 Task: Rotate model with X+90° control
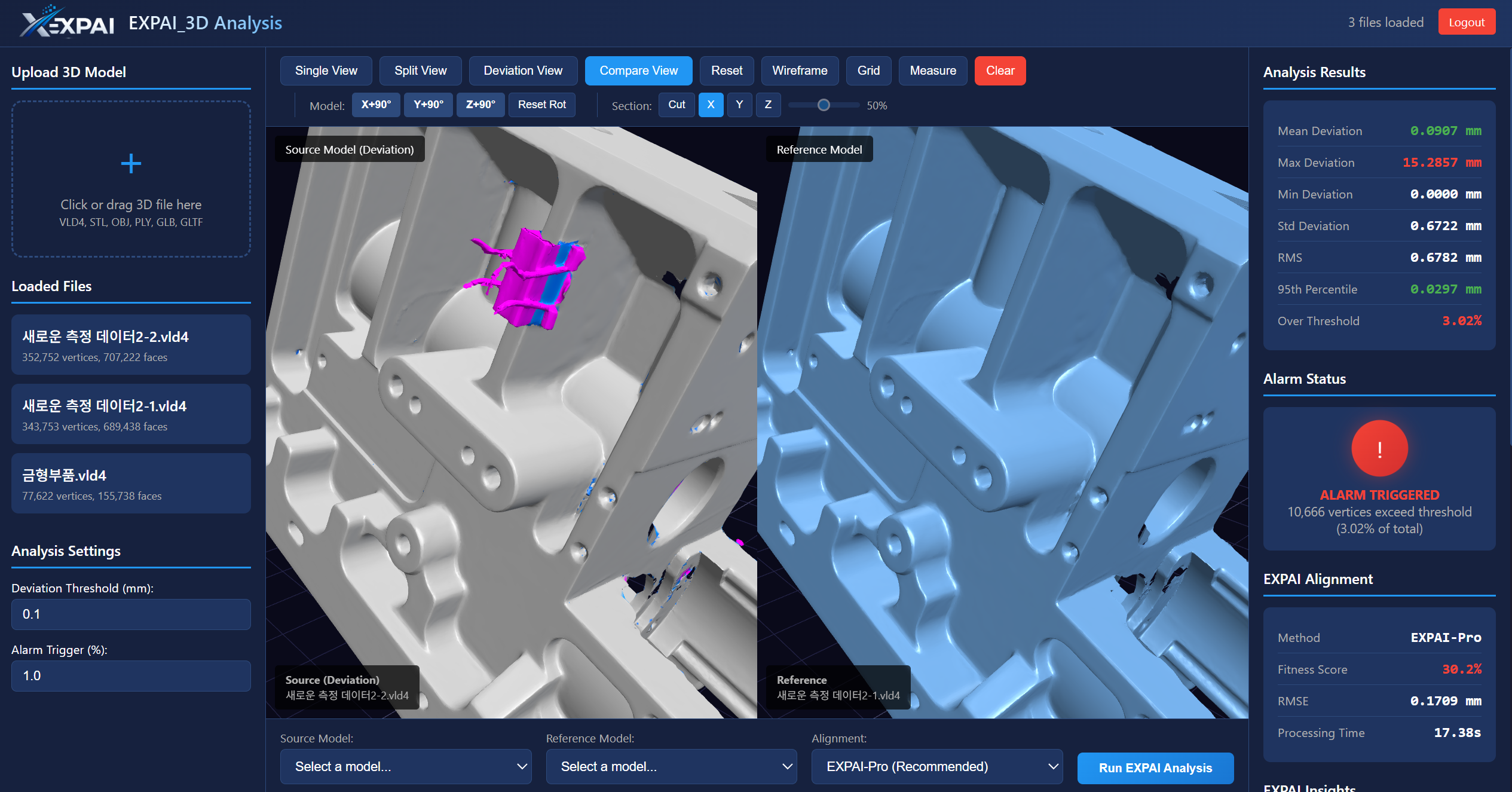point(375,105)
